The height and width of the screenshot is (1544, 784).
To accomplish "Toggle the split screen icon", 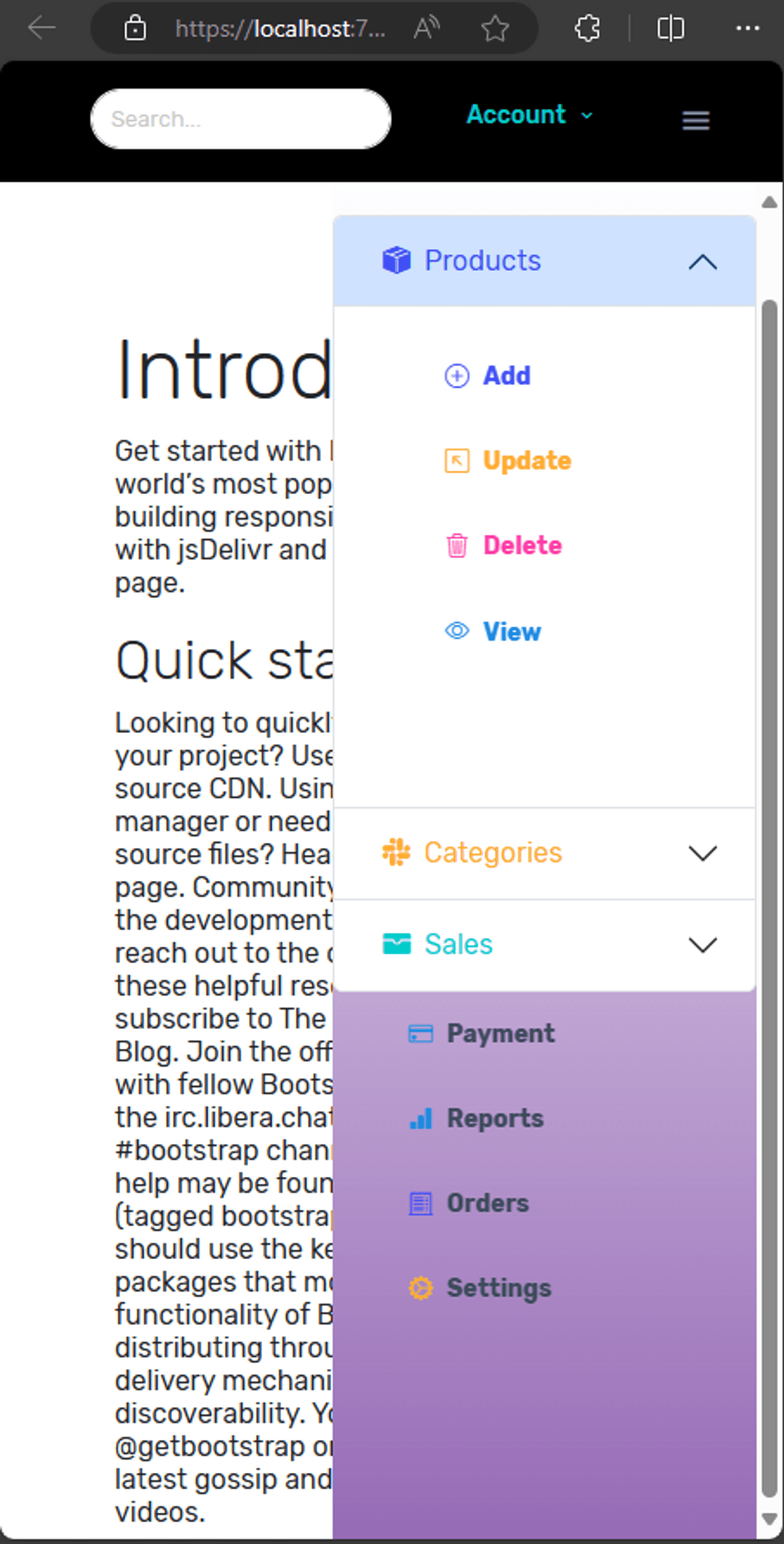I will (670, 29).
